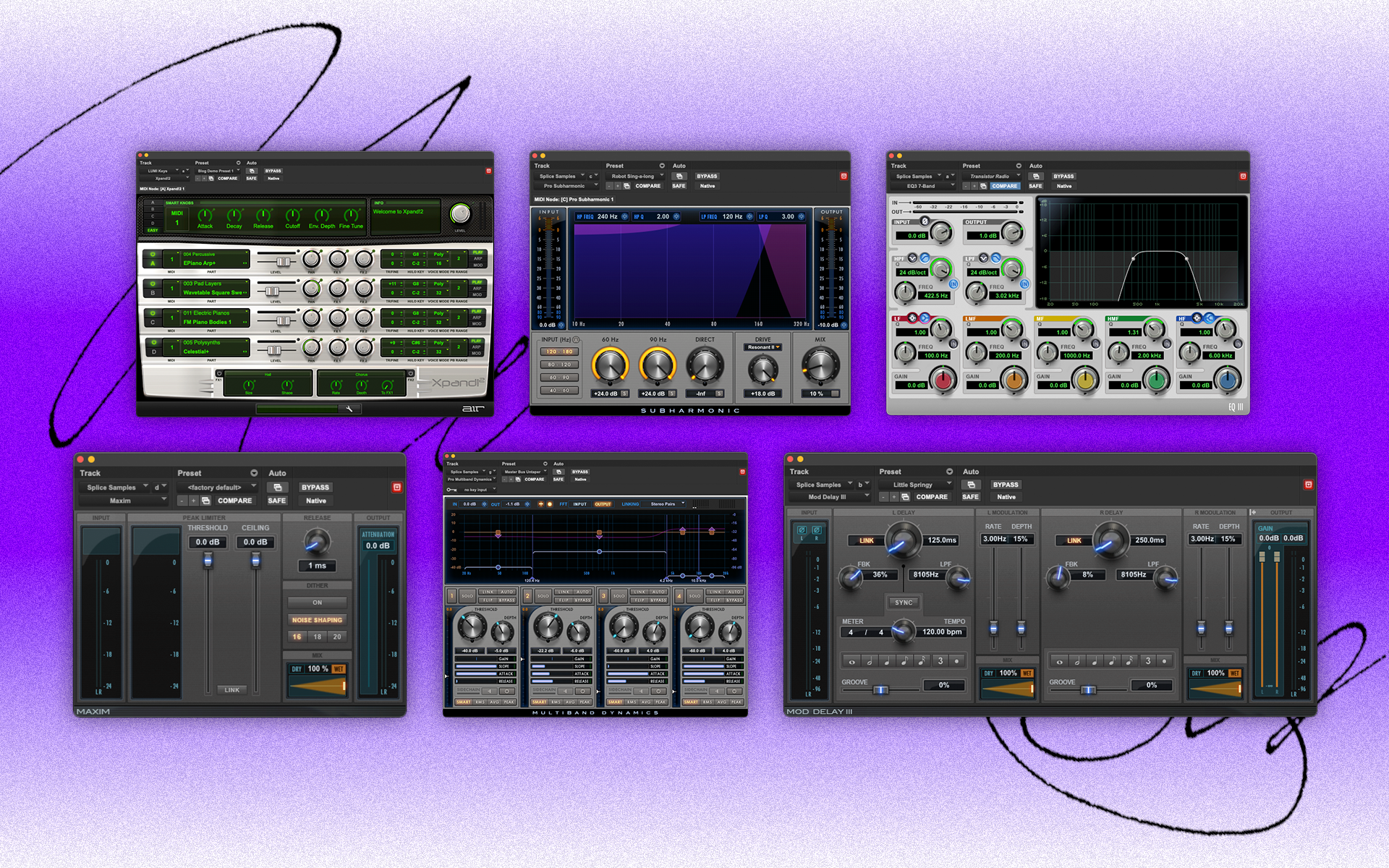Open Mod Delay III plug-in selector dropdown
Viewport: 1389px width, 868px height.
coord(830,497)
